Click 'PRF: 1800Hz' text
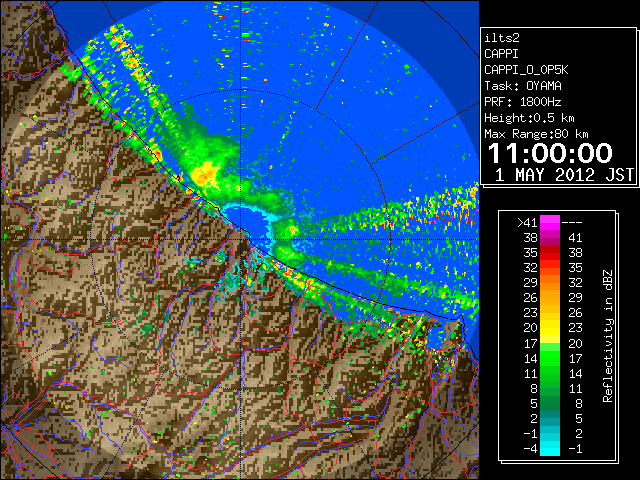Screen dimensions: 640x480 point(522,102)
